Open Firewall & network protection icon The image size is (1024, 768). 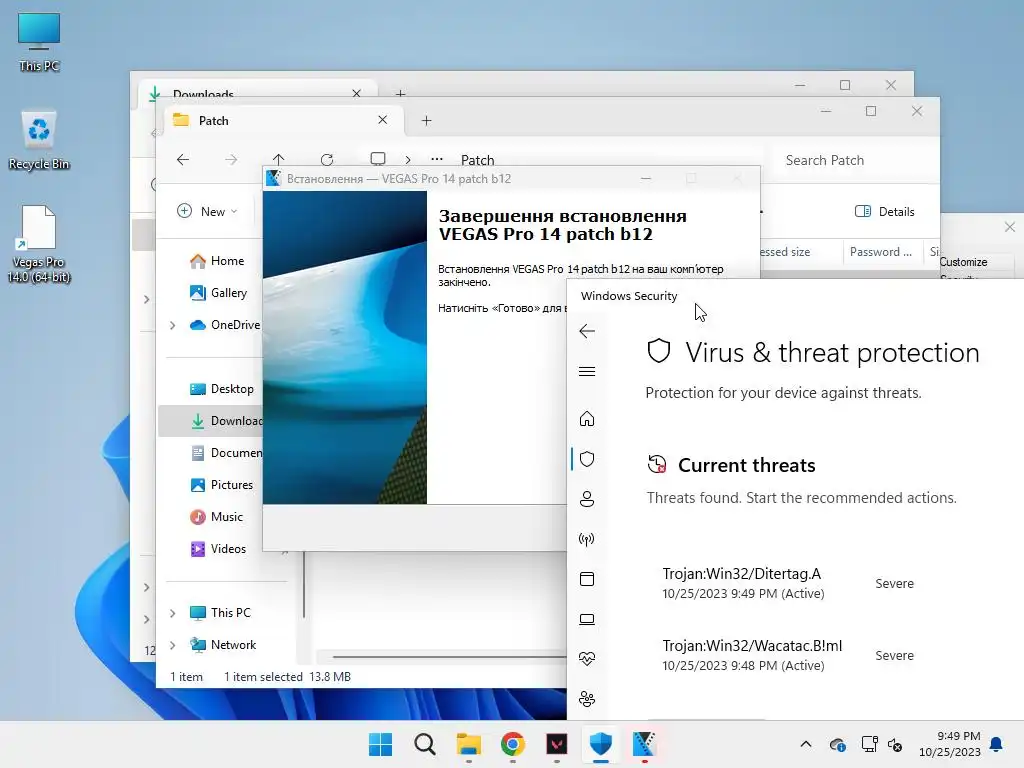pyautogui.click(x=586, y=539)
